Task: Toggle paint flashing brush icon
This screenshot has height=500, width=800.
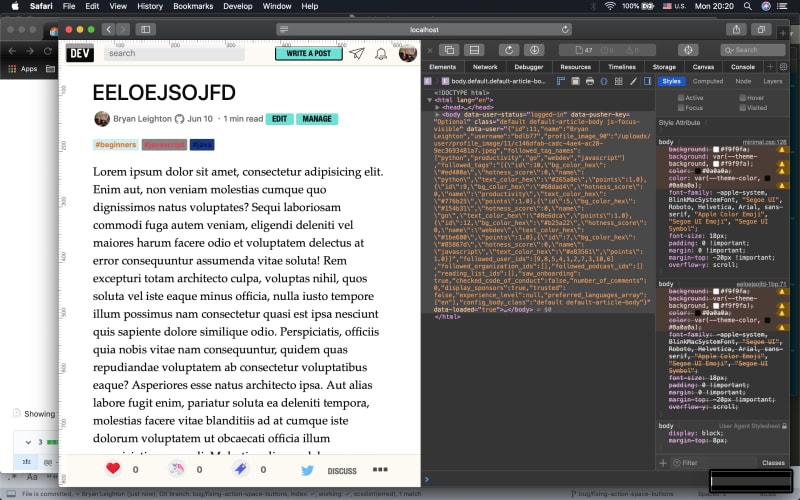Action: click(633, 81)
